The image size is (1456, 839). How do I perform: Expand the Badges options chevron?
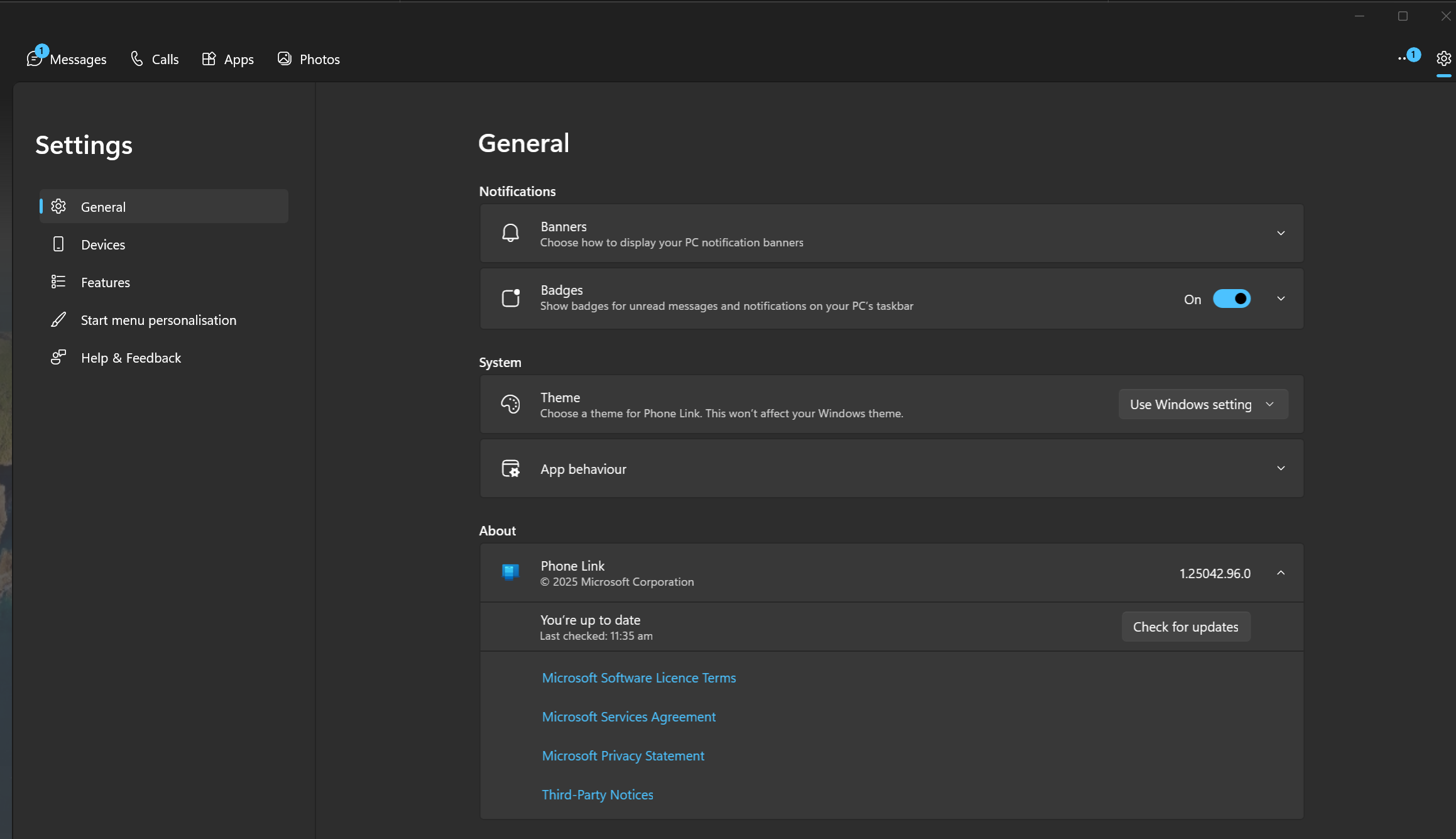(1281, 299)
